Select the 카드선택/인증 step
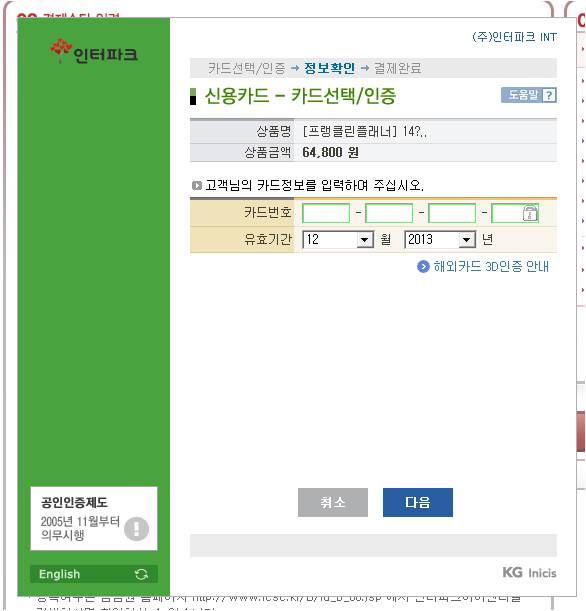Screen dimensions: 586x611 (247, 68)
